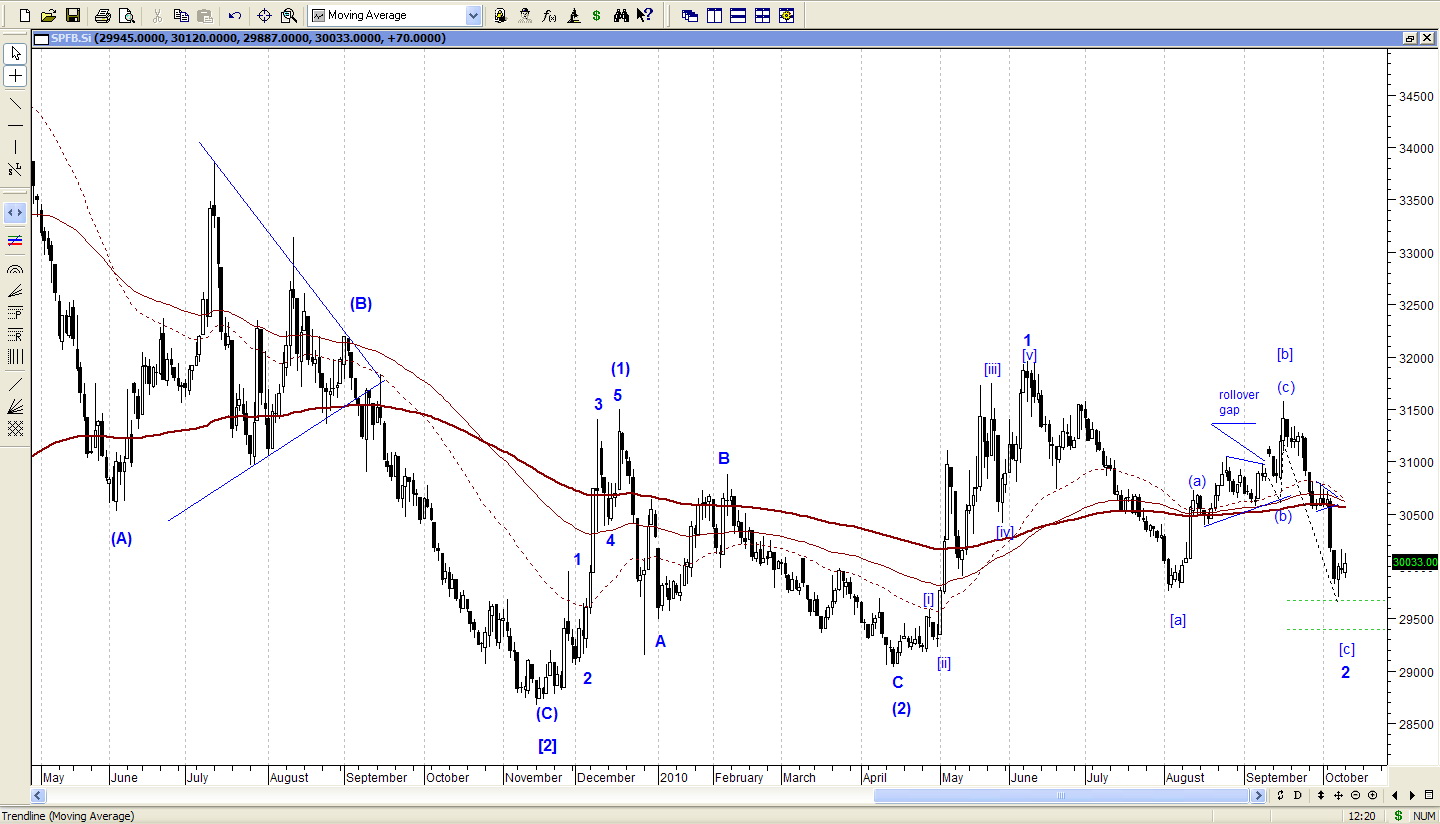Screen dimensions: 1440x824
Task: Select the crosshair cursor tool in left toolbar
Action: tap(15, 76)
